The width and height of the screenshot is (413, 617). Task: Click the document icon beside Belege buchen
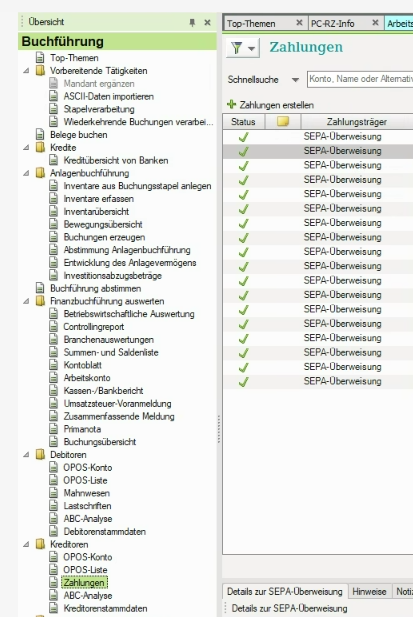pyautogui.click(x=40, y=135)
